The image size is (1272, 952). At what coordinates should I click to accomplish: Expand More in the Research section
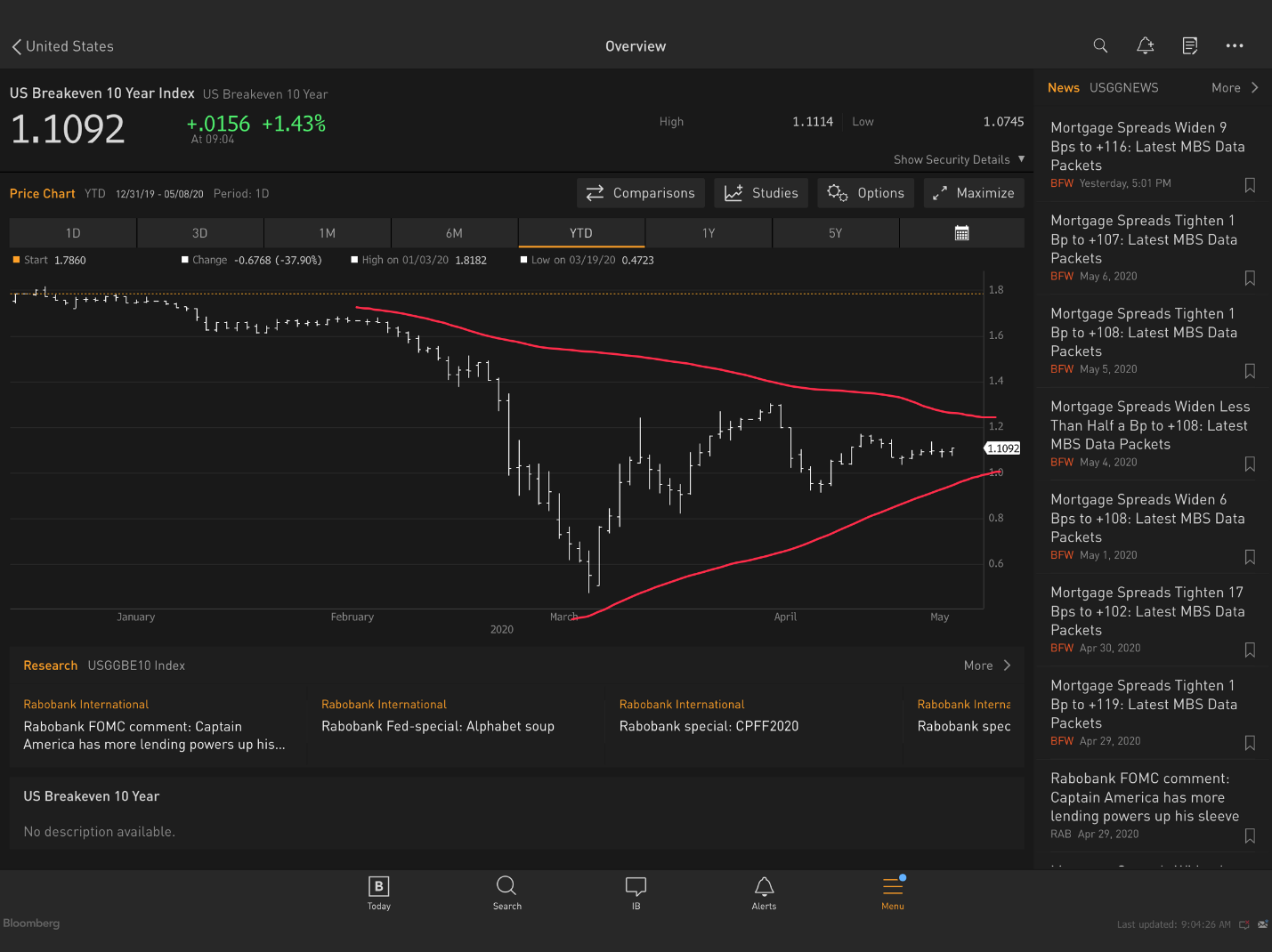986,666
